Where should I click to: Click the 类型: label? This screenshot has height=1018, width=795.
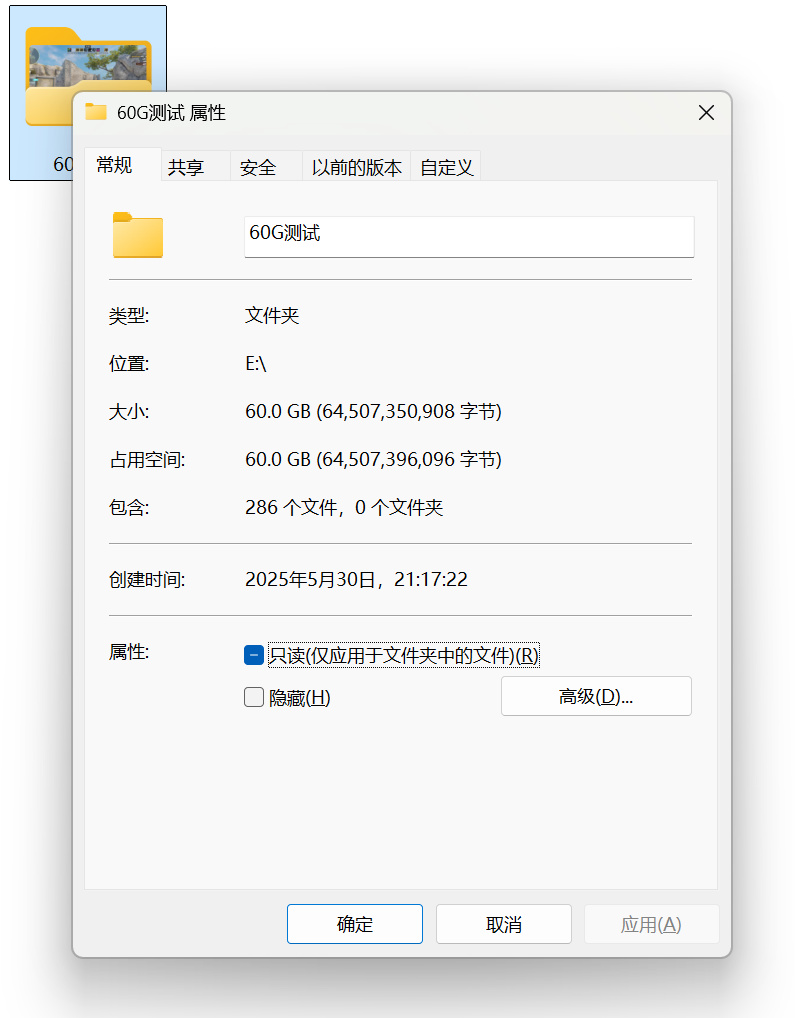[x=129, y=316]
